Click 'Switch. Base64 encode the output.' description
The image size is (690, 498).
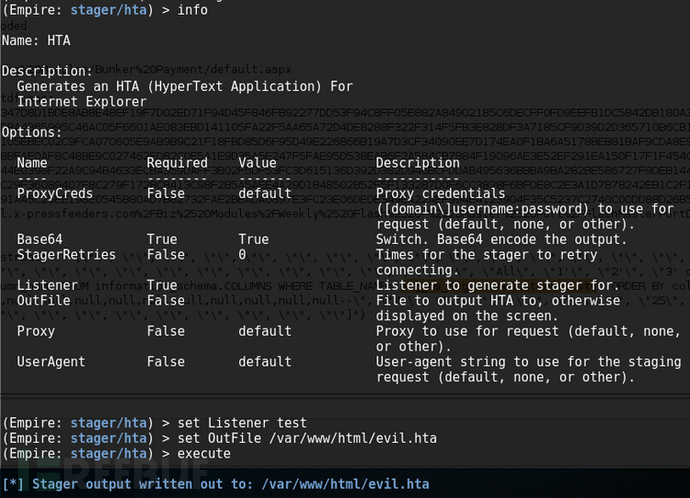[x=501, y=239]
